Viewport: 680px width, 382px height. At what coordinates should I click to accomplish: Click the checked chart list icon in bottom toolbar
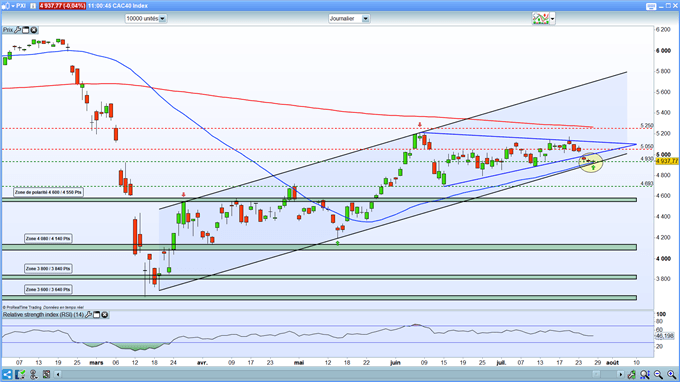pyautogui.click(x=20, y=374)
